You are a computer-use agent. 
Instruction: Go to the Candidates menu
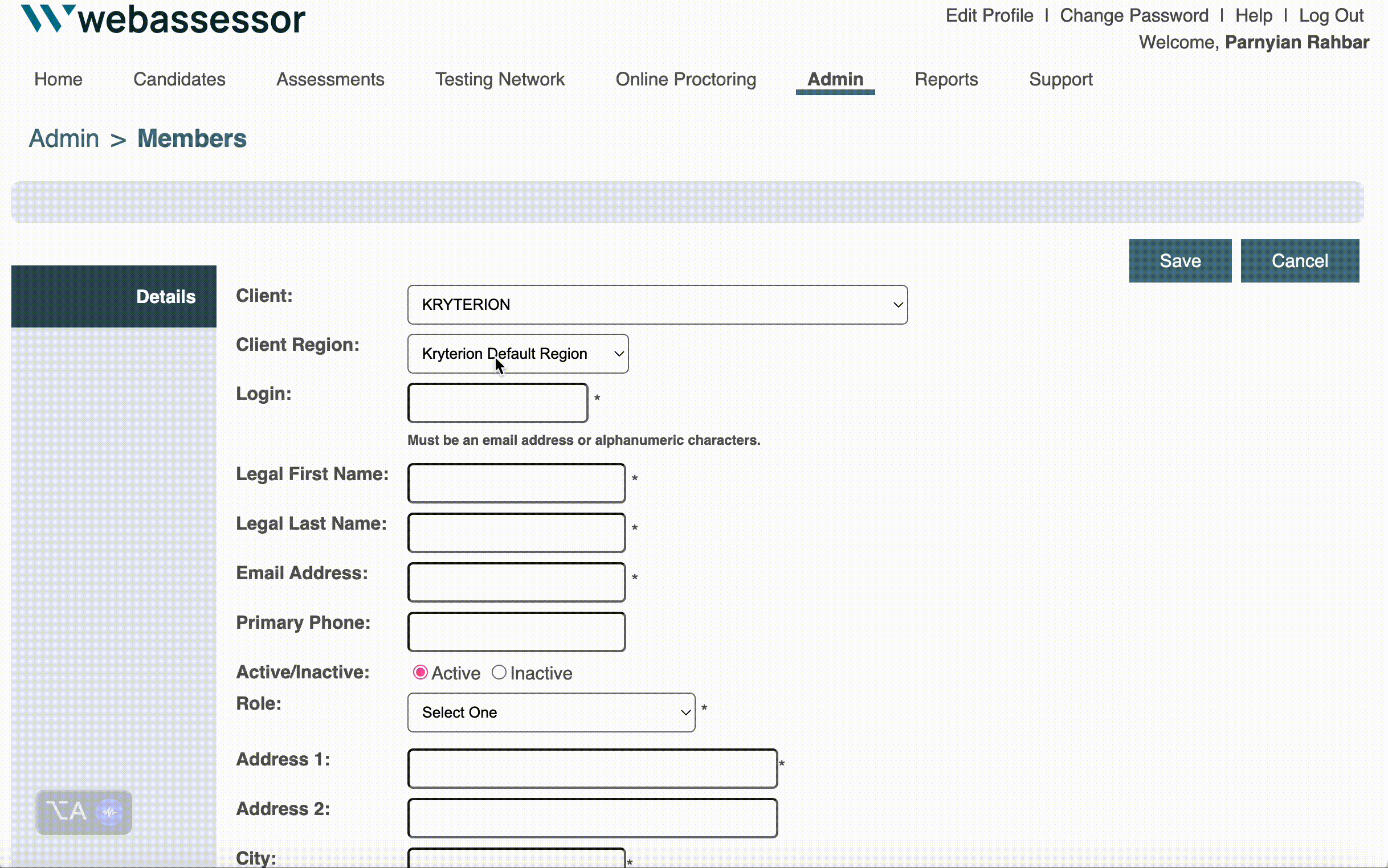coord(179,79)
